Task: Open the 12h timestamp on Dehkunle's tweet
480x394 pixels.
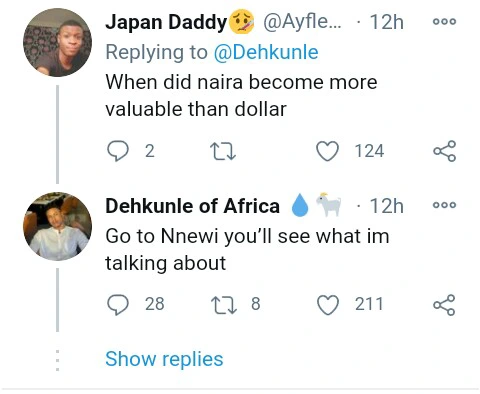Action: 387,206
